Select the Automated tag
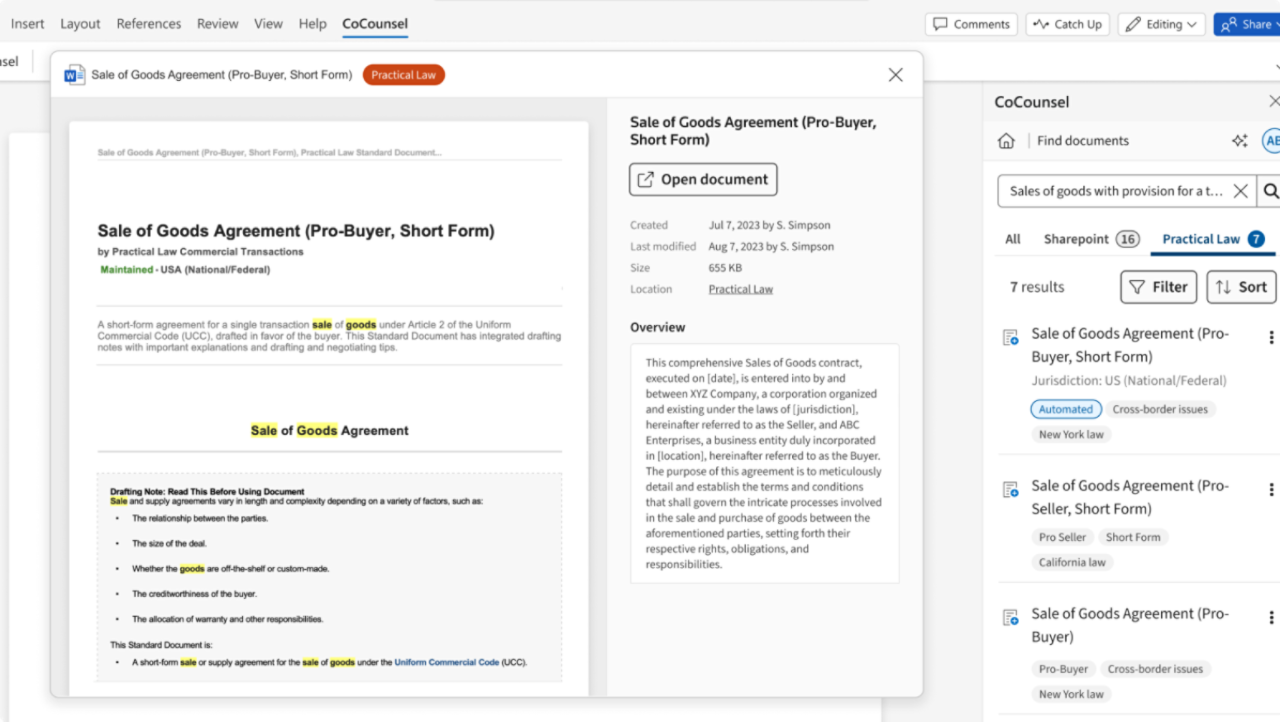Screen dimensions: 1280x722 [x=1066, y=409]
